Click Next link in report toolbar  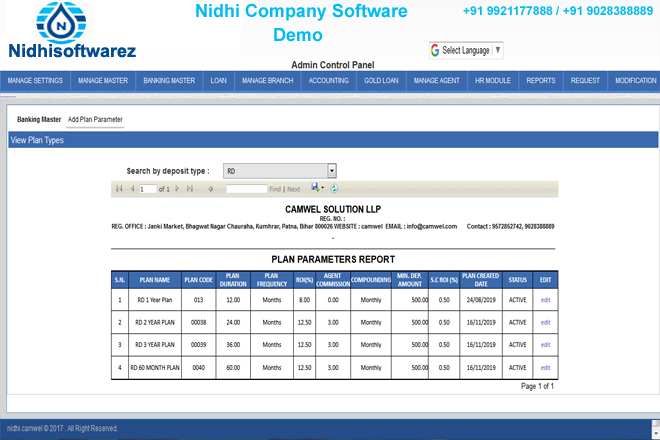294,189
